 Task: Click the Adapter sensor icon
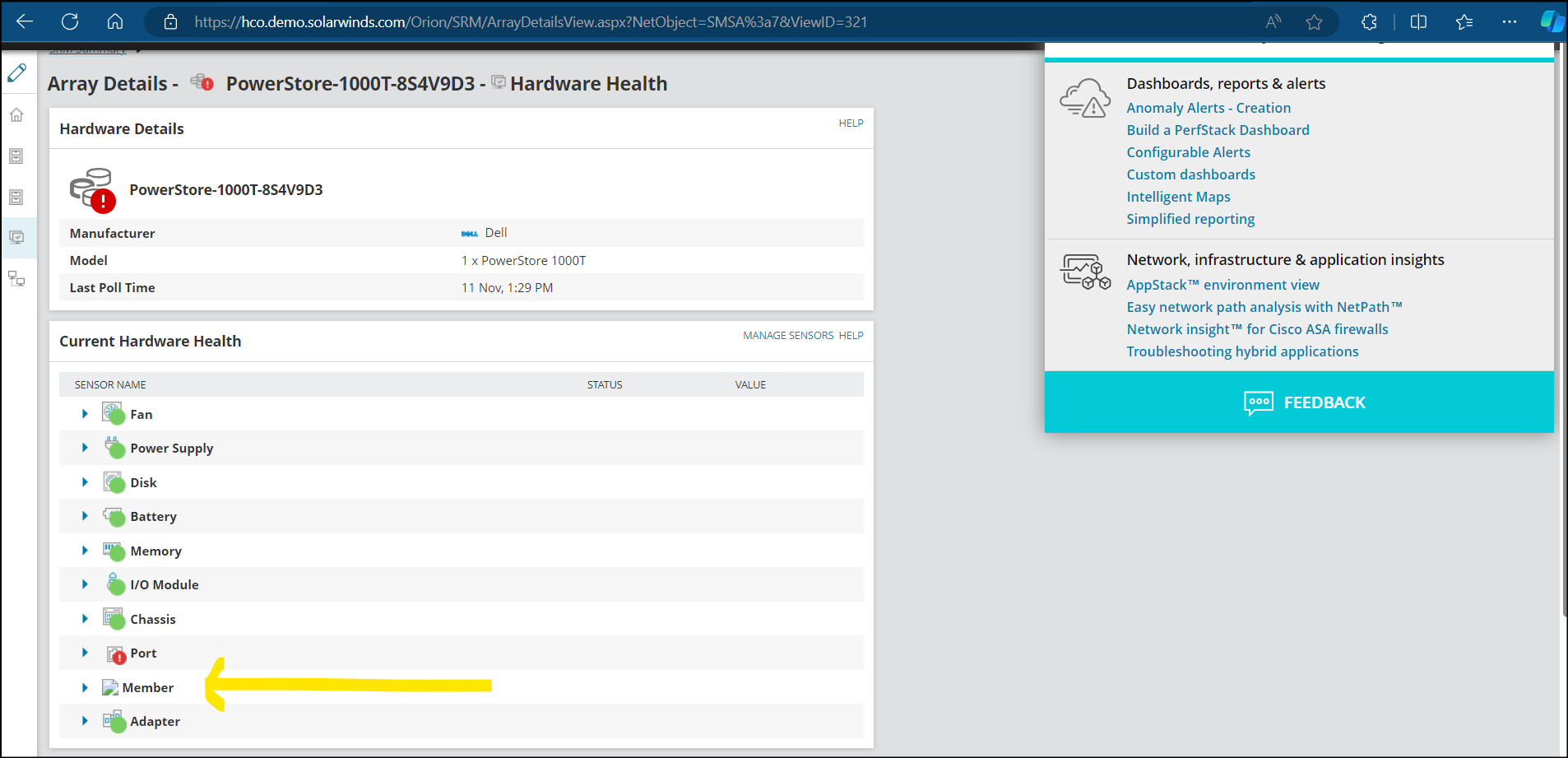click(x=114, y=721)
